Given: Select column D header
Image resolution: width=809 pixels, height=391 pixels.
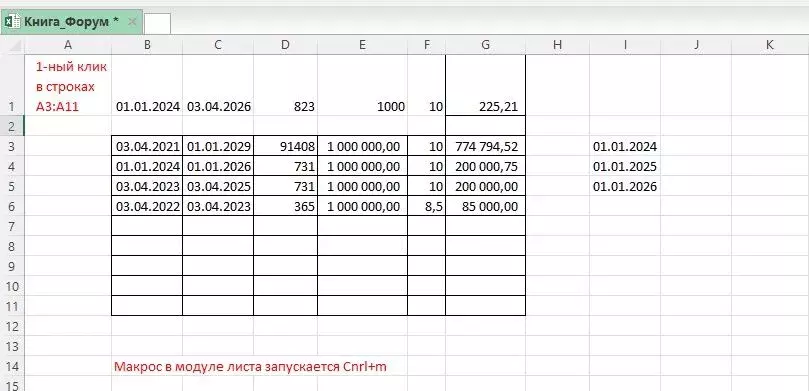Looking at the screenshot, I should pos(285,45).
